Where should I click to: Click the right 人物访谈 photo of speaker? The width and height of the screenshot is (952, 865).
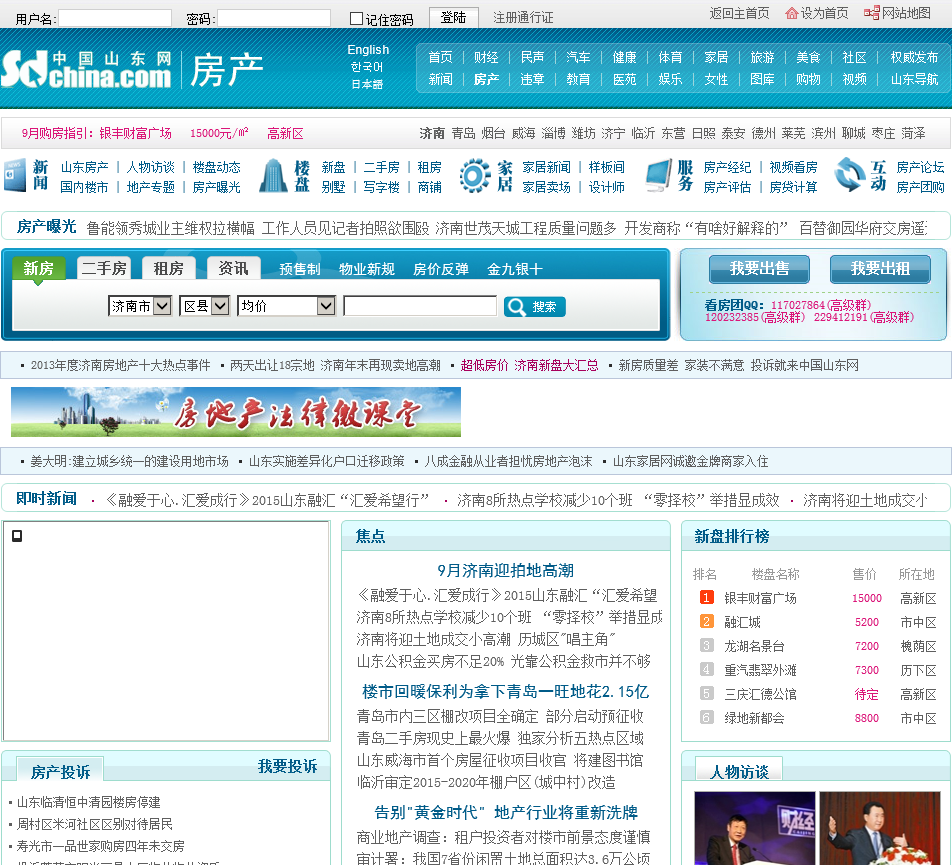(880, 828)
